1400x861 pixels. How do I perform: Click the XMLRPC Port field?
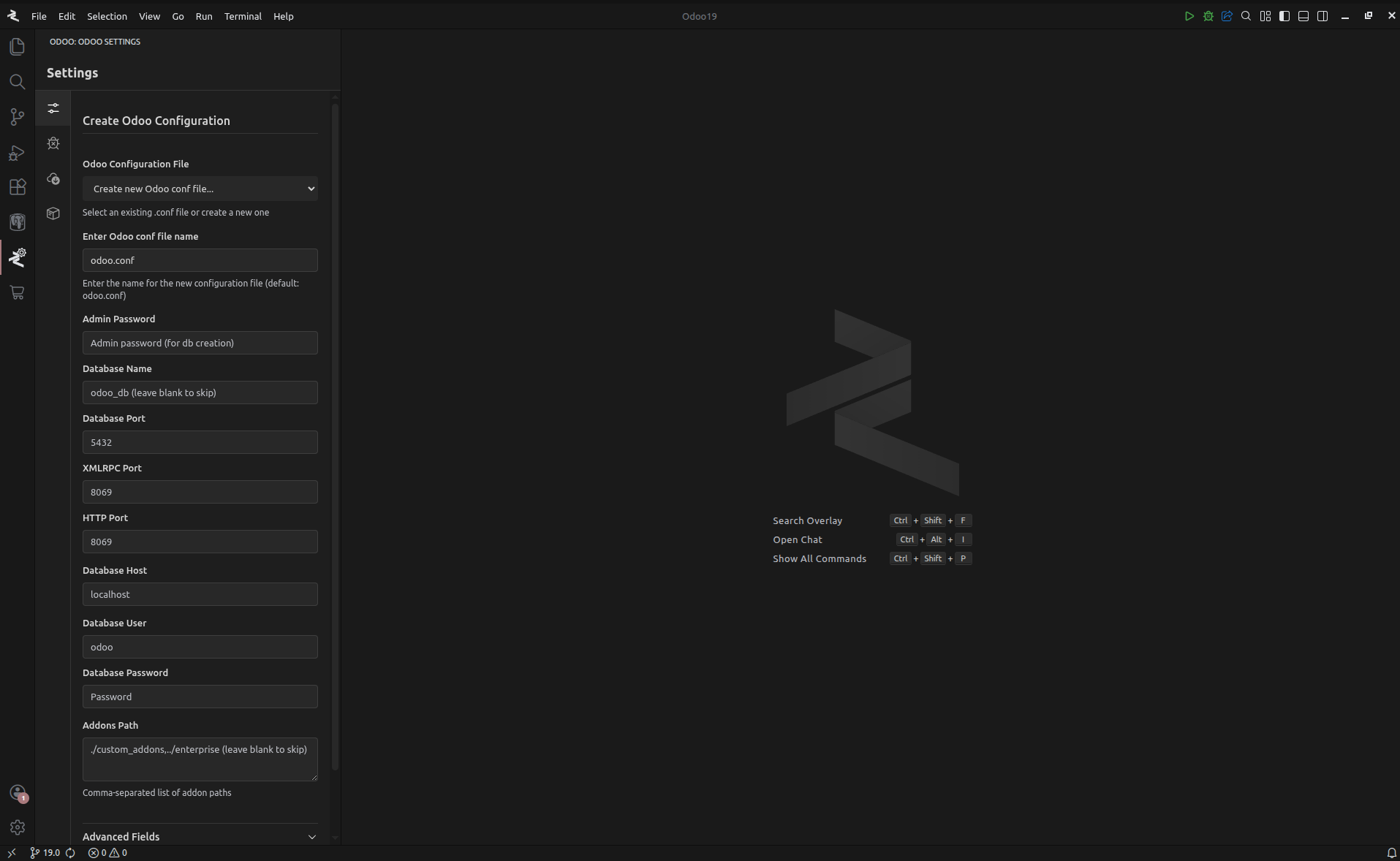200,492
